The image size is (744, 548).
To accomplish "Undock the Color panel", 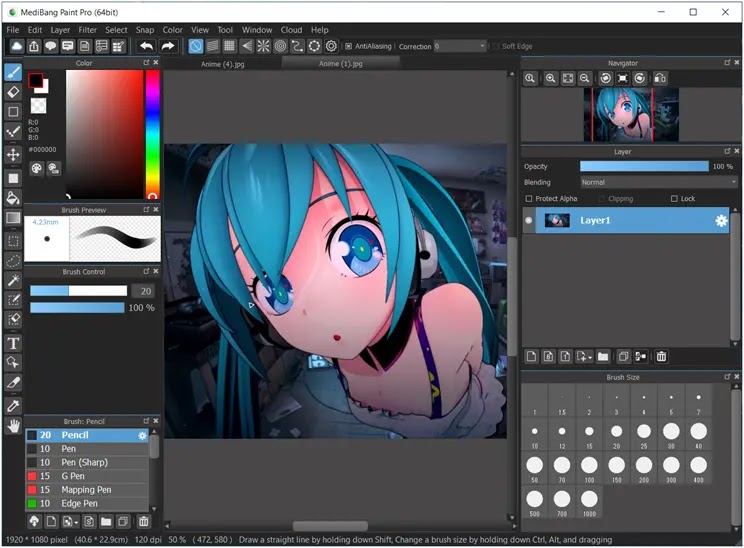I will pos(146,63).
